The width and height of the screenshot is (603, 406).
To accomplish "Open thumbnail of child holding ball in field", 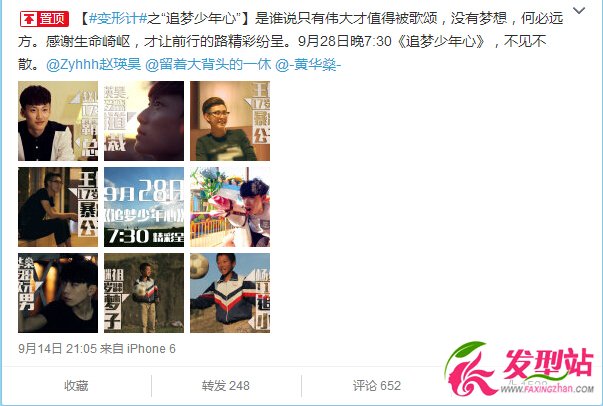I will point(144,293).
